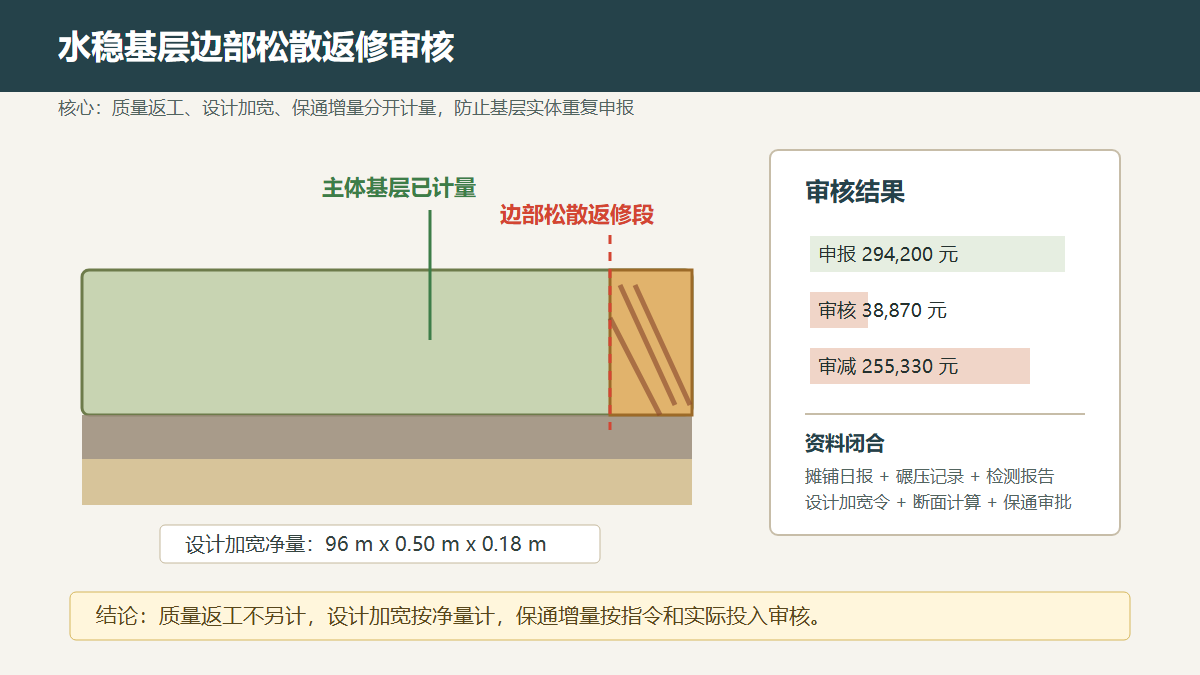Select the 审减 255,330 元 bar
This screenshot has width=1200, height=675.
[x=920, y=366]
